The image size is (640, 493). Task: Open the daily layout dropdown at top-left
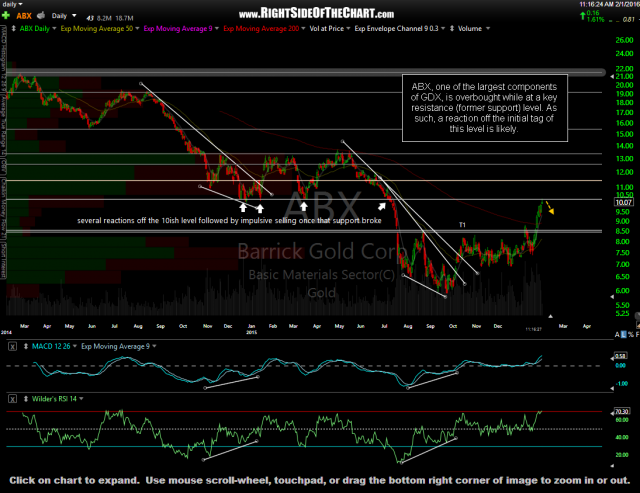[20, 4]
